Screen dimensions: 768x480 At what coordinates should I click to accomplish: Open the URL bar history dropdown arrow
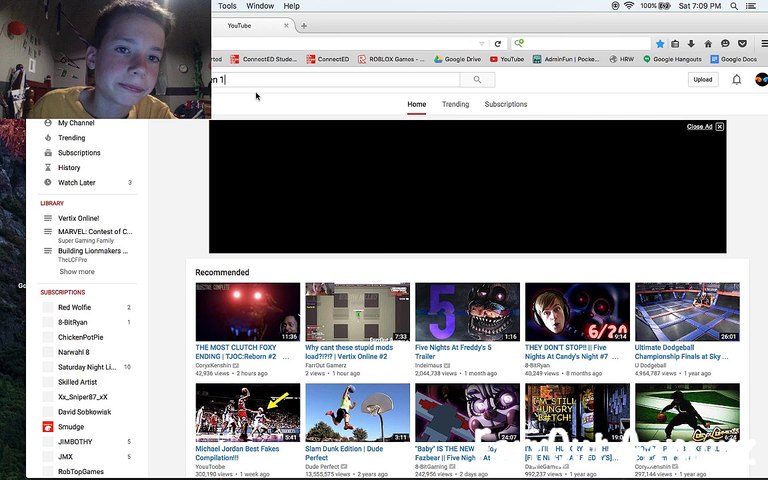481,44
